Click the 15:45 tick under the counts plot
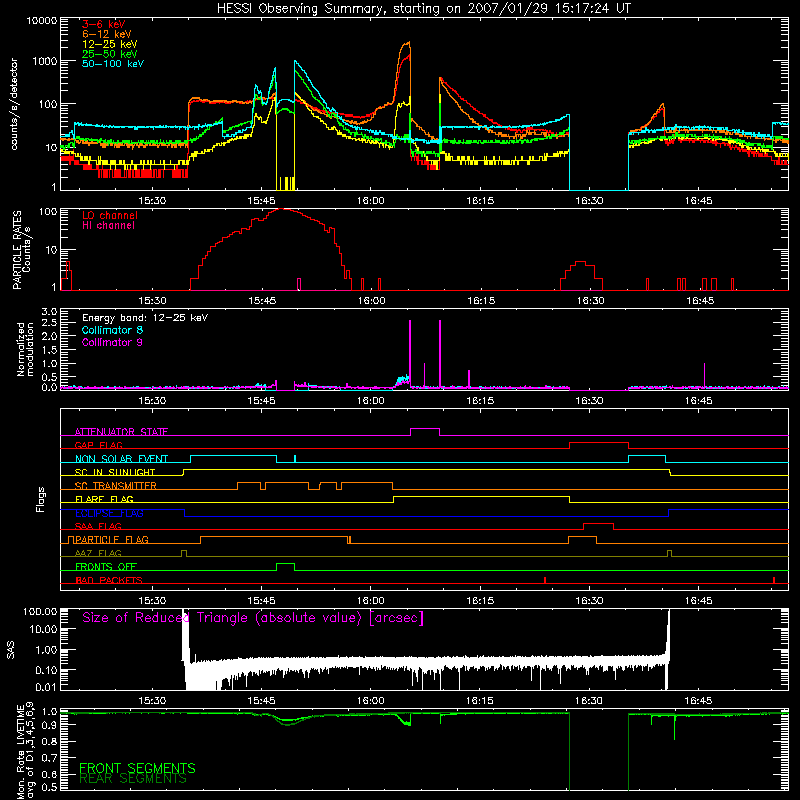 pyautogui.click(x=262, y=201)
